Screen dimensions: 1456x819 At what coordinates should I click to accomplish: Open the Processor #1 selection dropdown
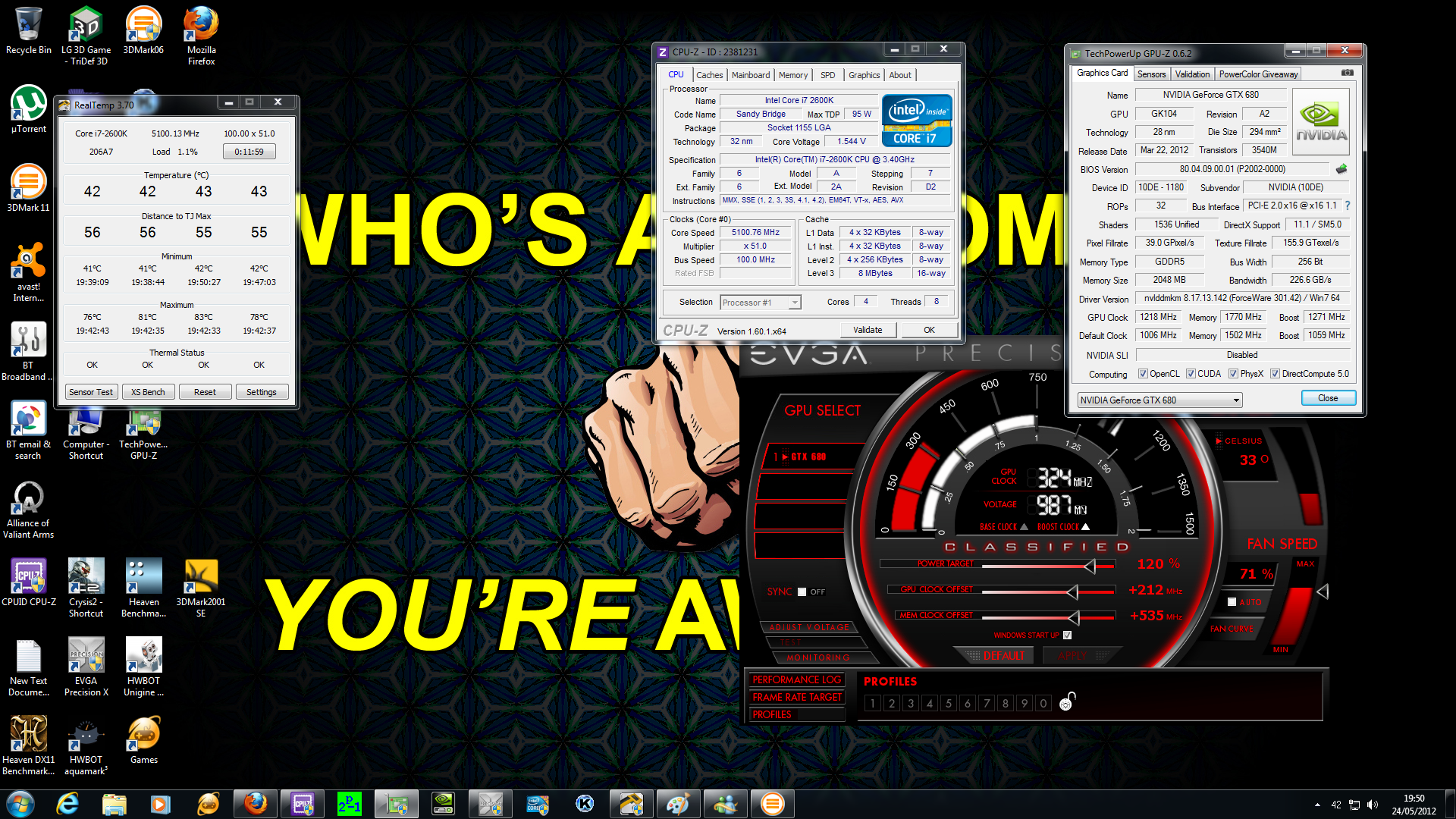point(761,303)
